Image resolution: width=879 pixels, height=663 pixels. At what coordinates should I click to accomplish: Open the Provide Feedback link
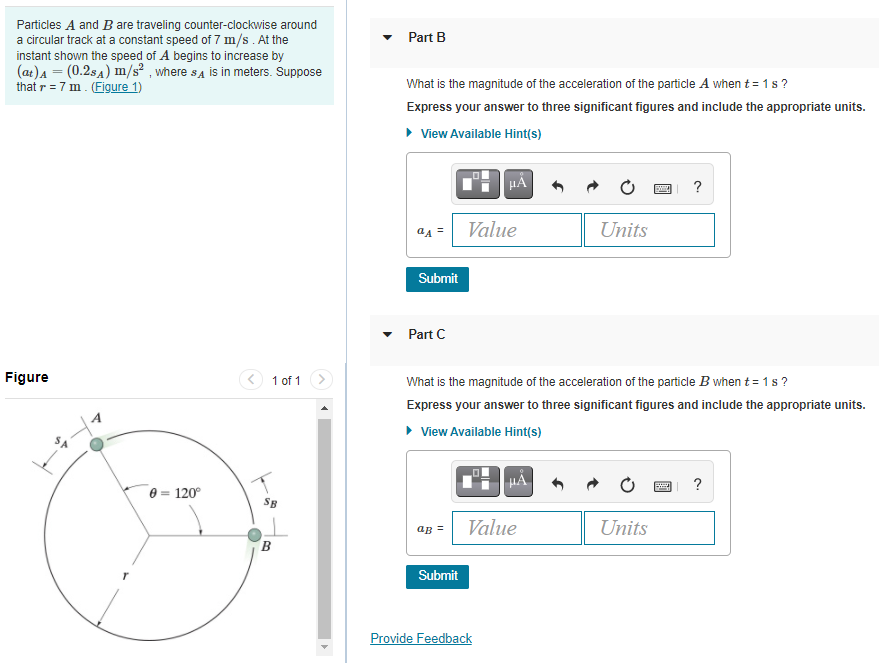point(421,638)
